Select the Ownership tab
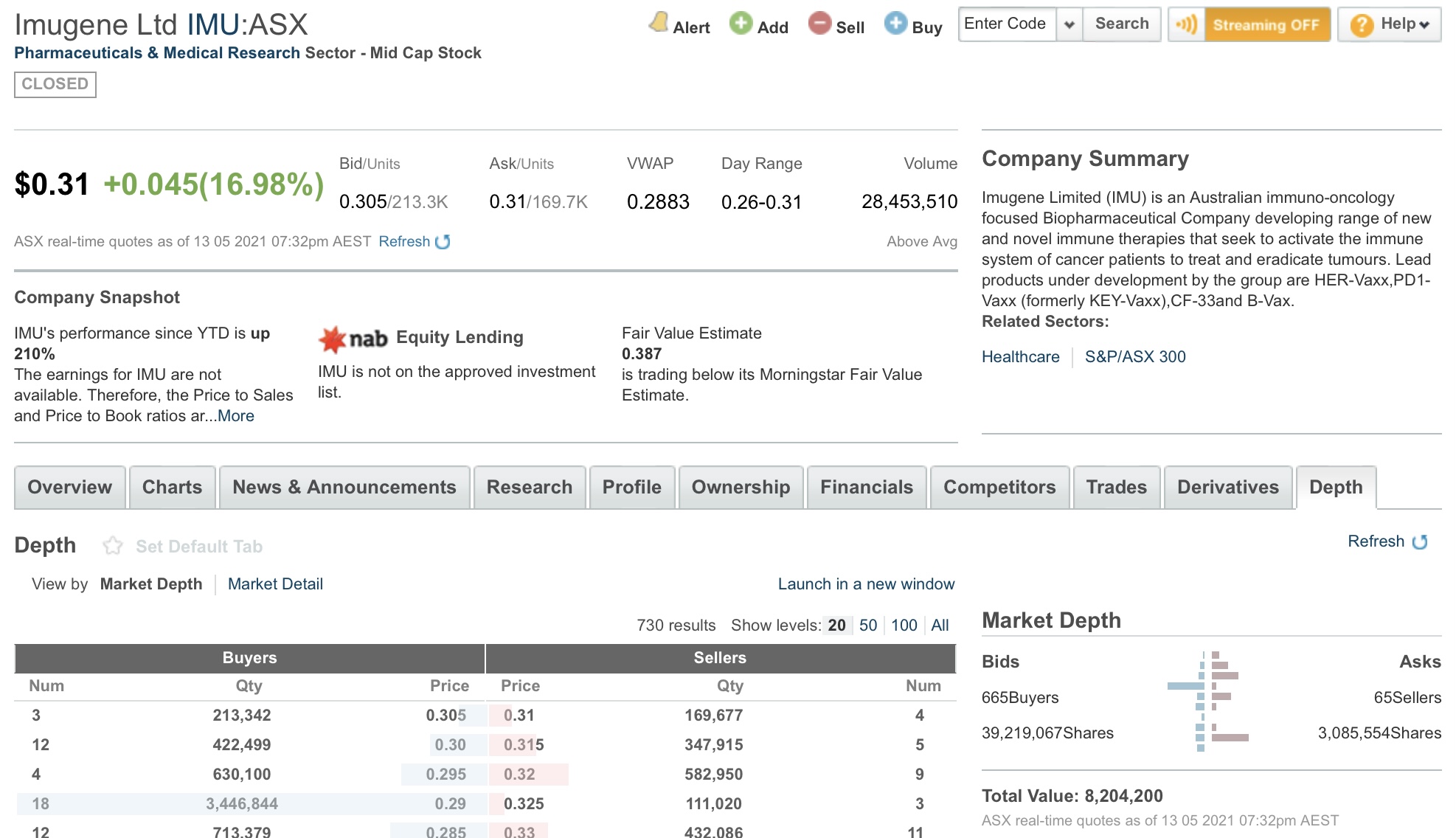 (741, 488)
